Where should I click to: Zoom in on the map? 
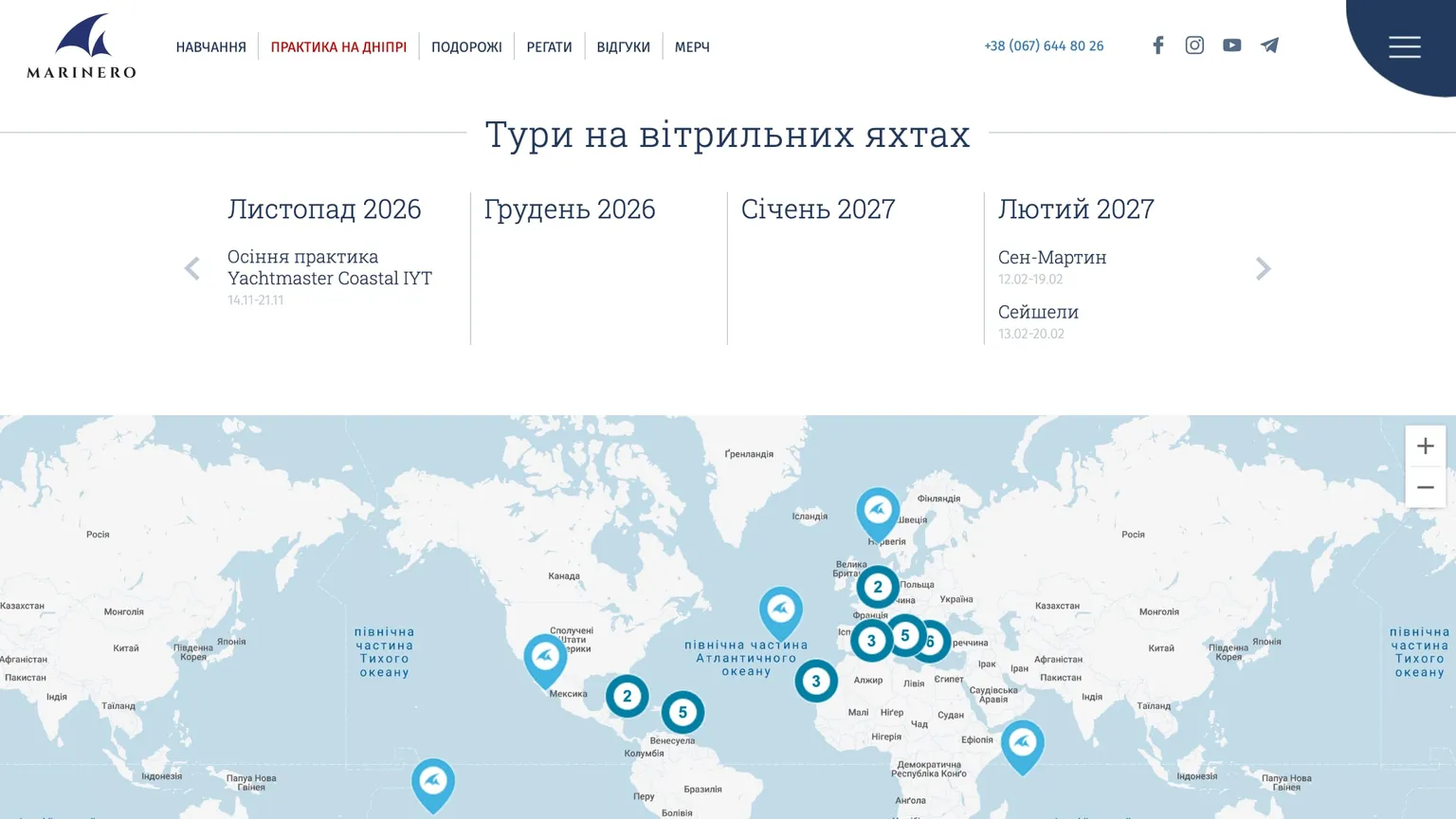[1425, 446]
